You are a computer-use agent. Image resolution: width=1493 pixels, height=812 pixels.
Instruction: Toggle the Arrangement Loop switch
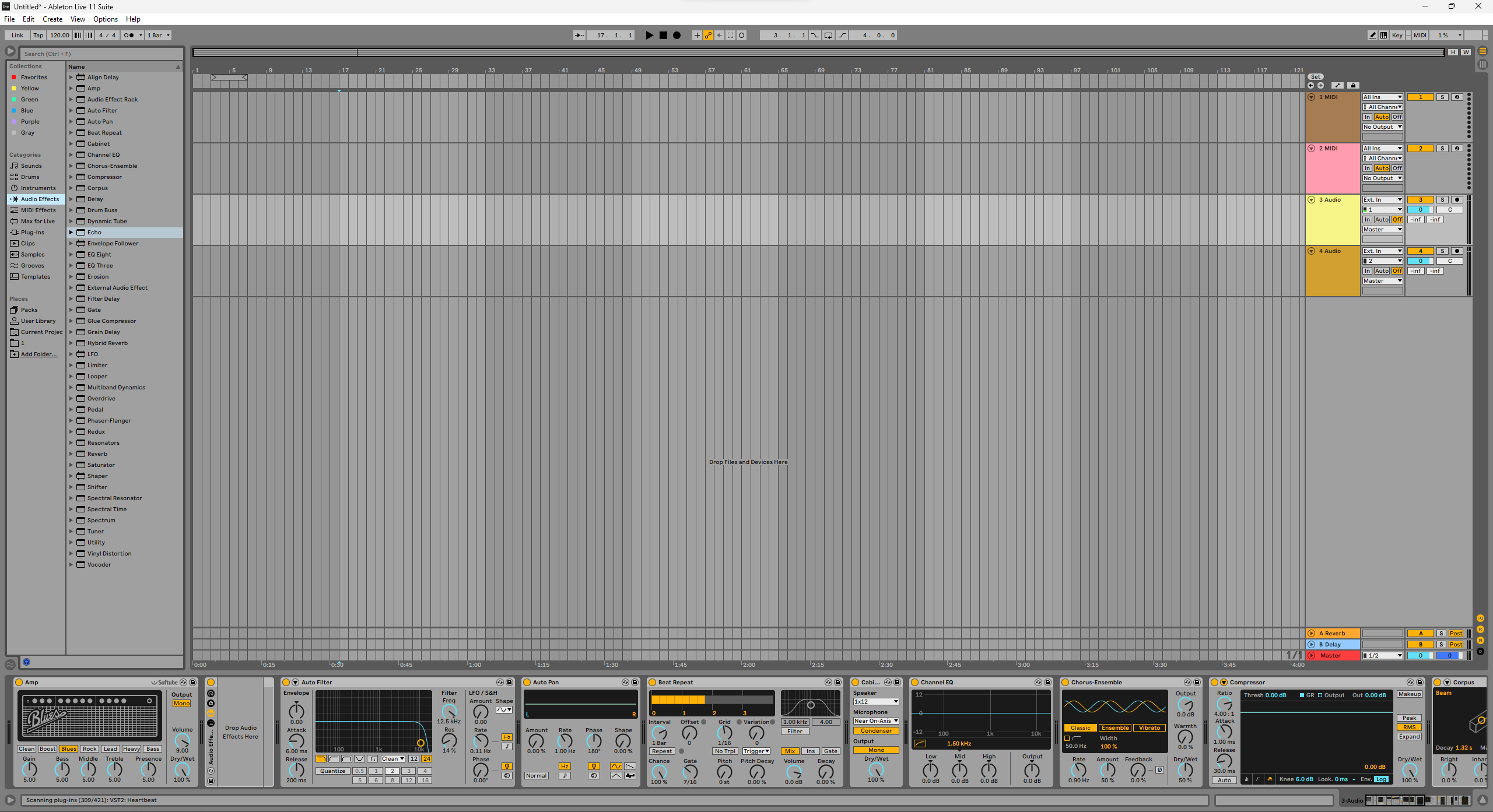point(828,35)
